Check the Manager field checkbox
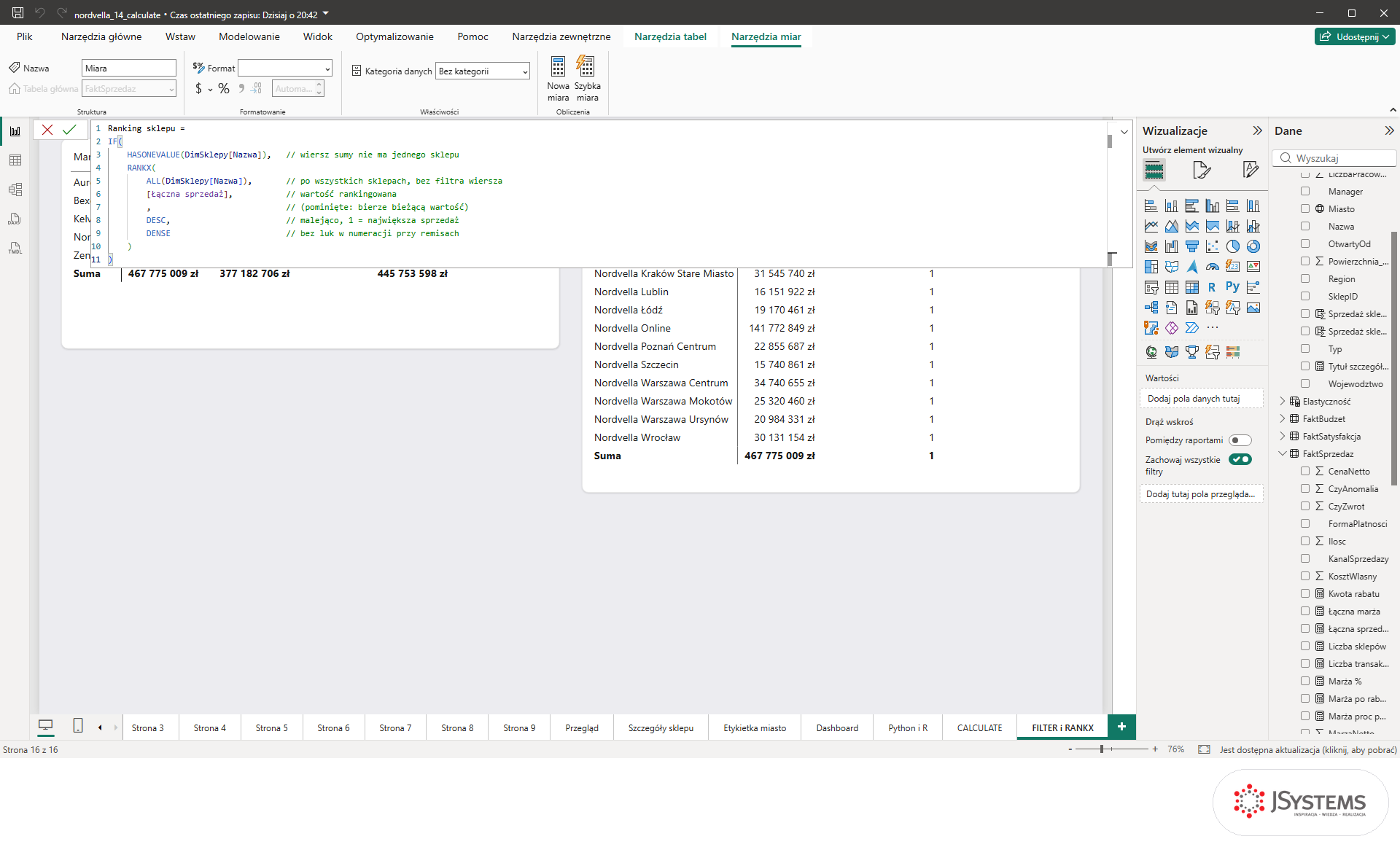This screenshot has height=847, width=1400. point(1305,191)
